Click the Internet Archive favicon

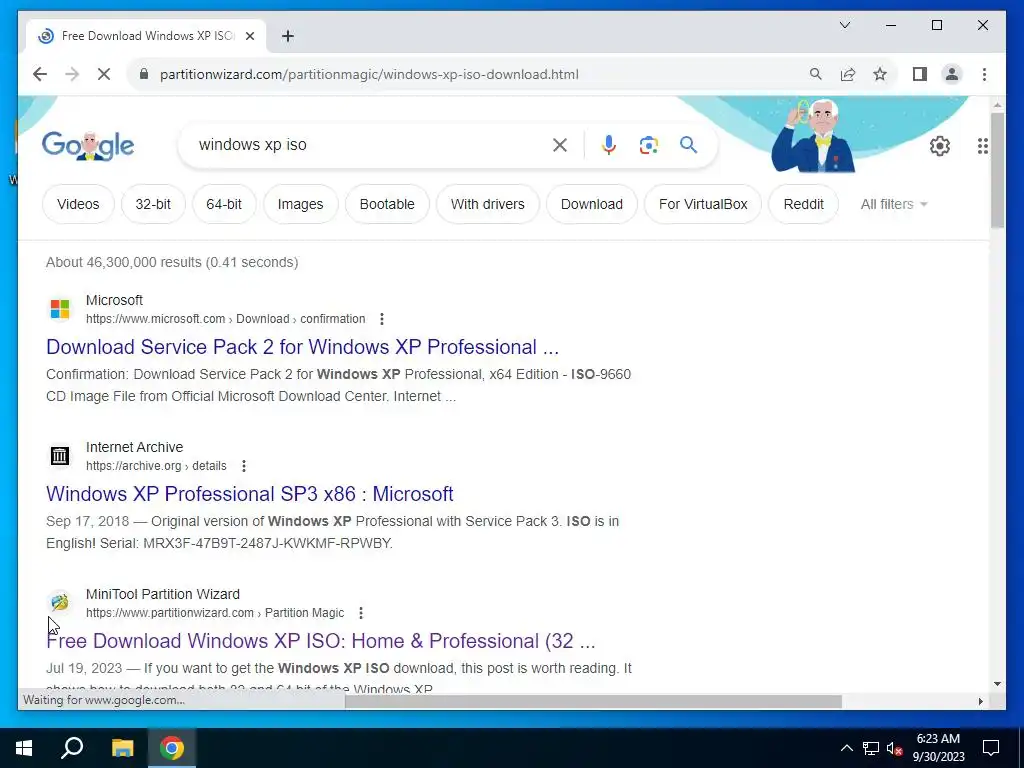(x=59, y=456)
